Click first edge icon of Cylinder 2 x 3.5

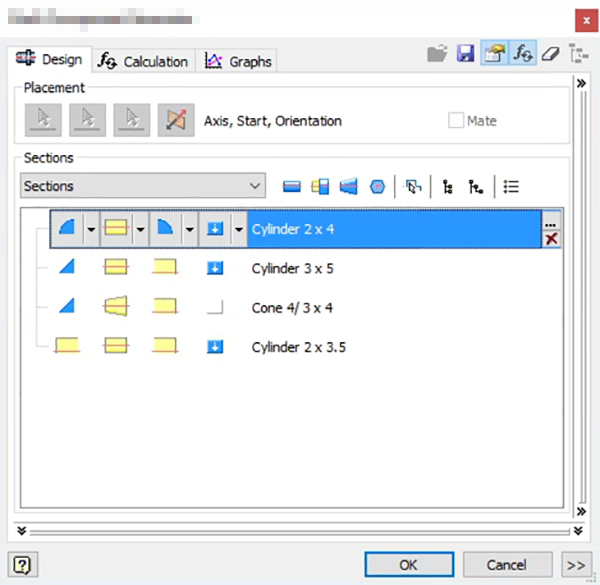(67, 345)
